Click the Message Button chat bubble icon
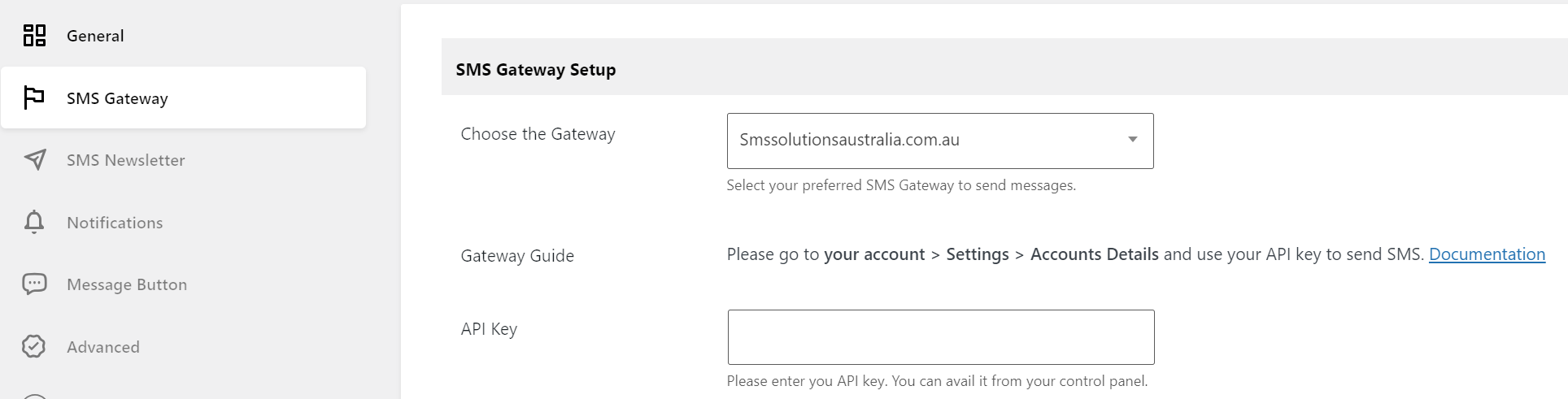The image size is (1568, 399). point(34,284)
